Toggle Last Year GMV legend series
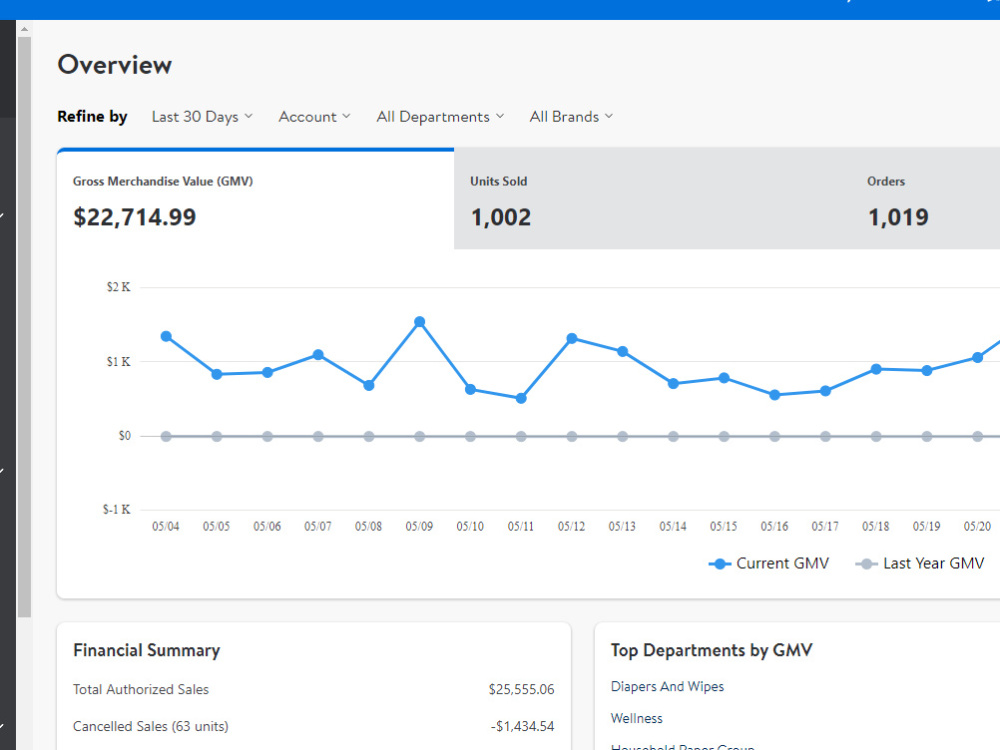Image resolution: width=1000 pixels, height=750 pixels. (x=920, y=564)
